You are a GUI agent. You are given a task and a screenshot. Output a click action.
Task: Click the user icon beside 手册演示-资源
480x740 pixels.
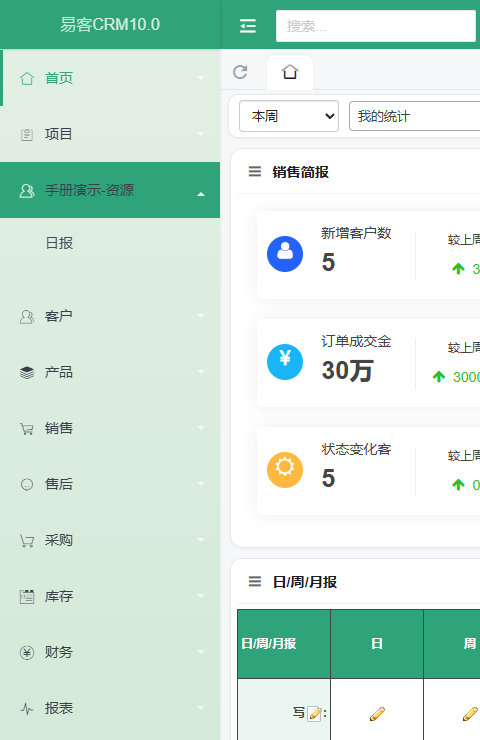[27, 191]
